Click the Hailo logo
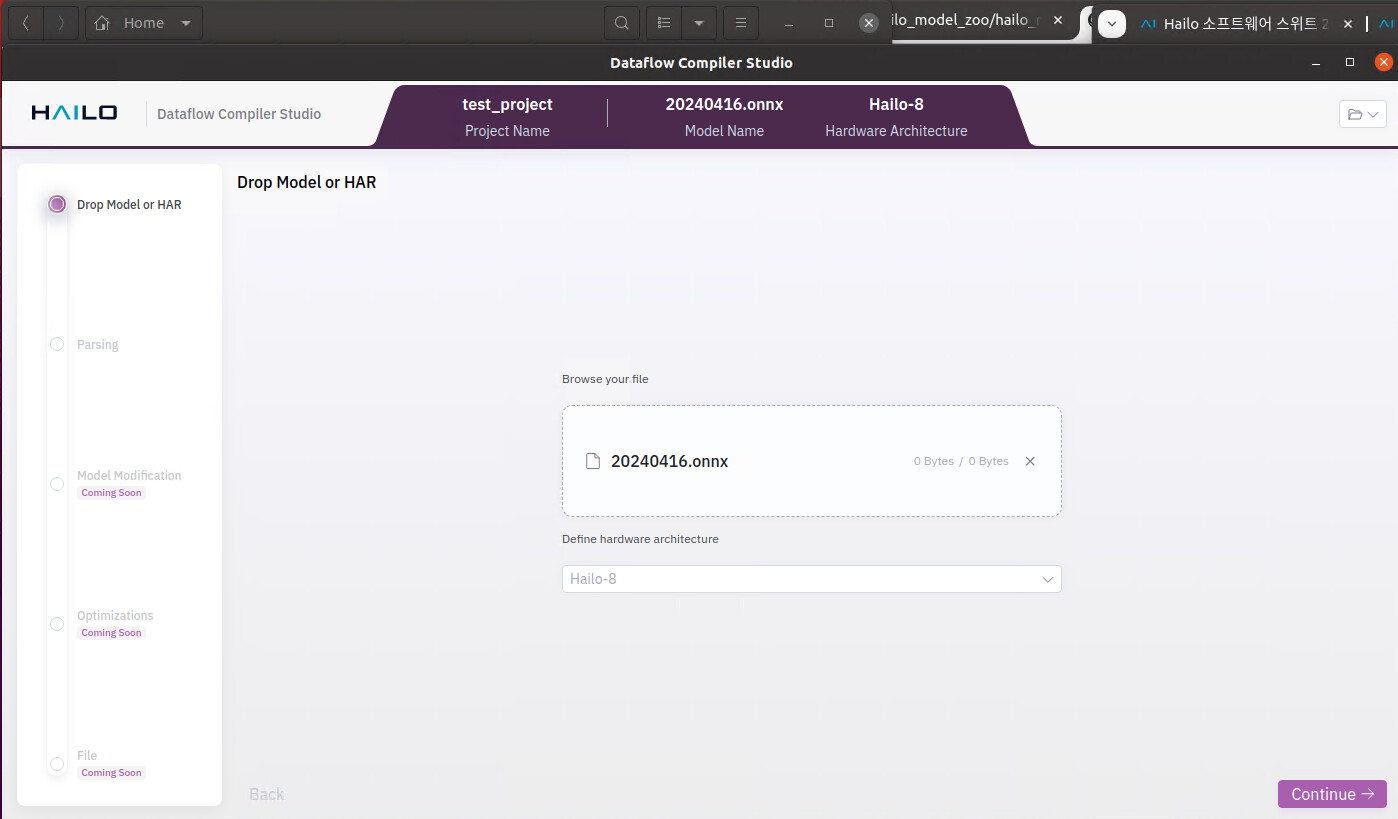 pyautogui.click(x=74, y=113)
